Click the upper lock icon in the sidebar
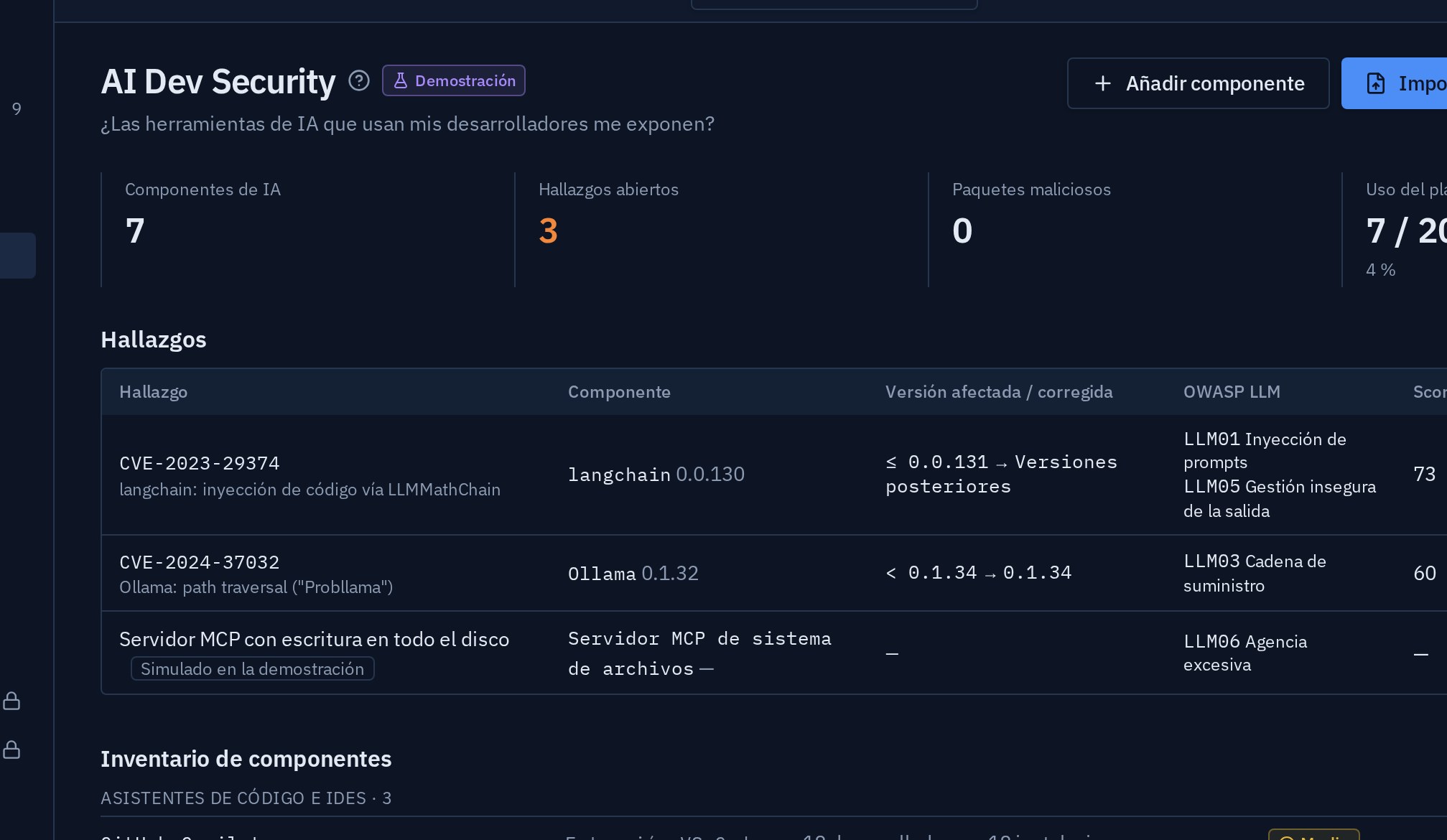Image resolution: width=1447 pixels, height=840 pixels. (11, 701)
